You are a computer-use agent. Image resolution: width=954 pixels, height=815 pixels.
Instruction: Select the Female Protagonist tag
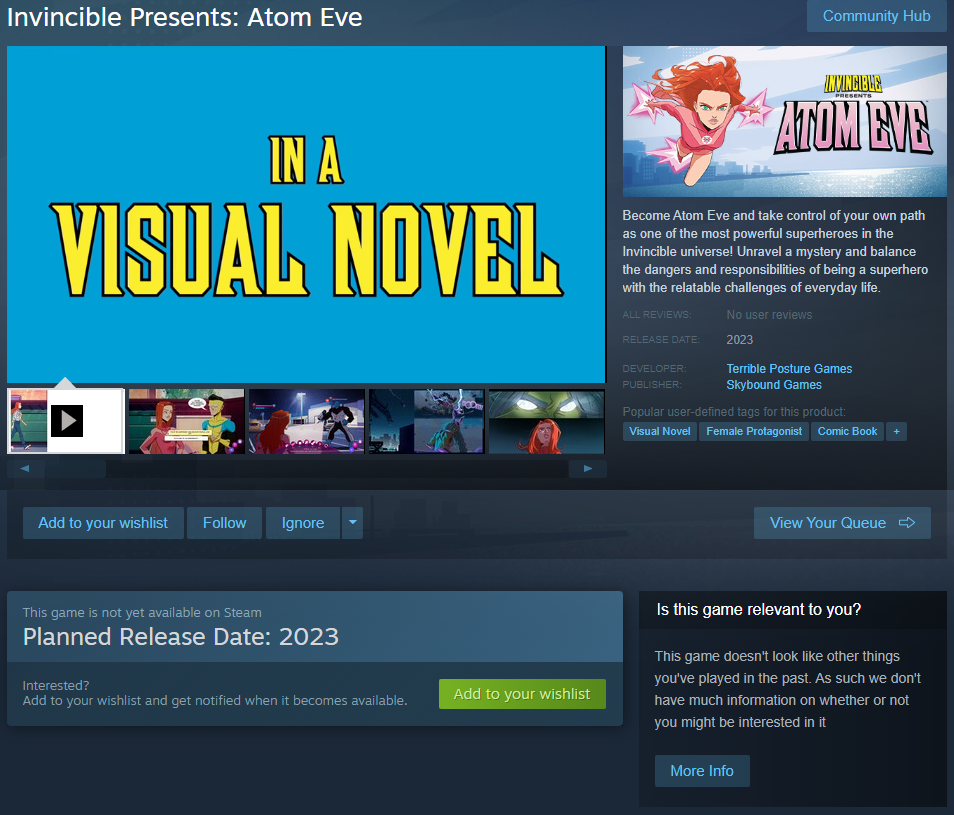coord(754,431)
